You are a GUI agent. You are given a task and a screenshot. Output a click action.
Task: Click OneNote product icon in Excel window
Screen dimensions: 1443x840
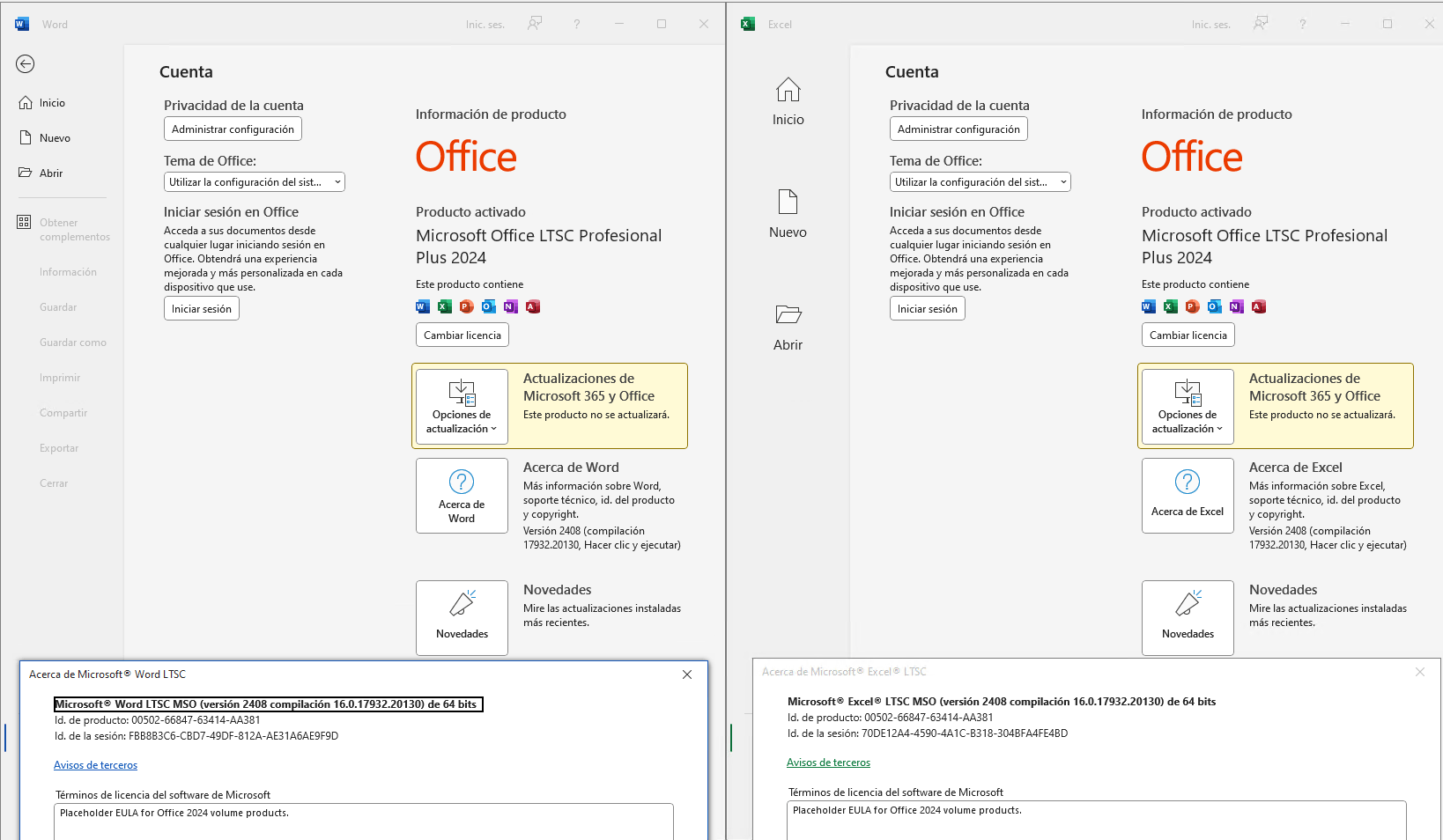(1237, 306)
